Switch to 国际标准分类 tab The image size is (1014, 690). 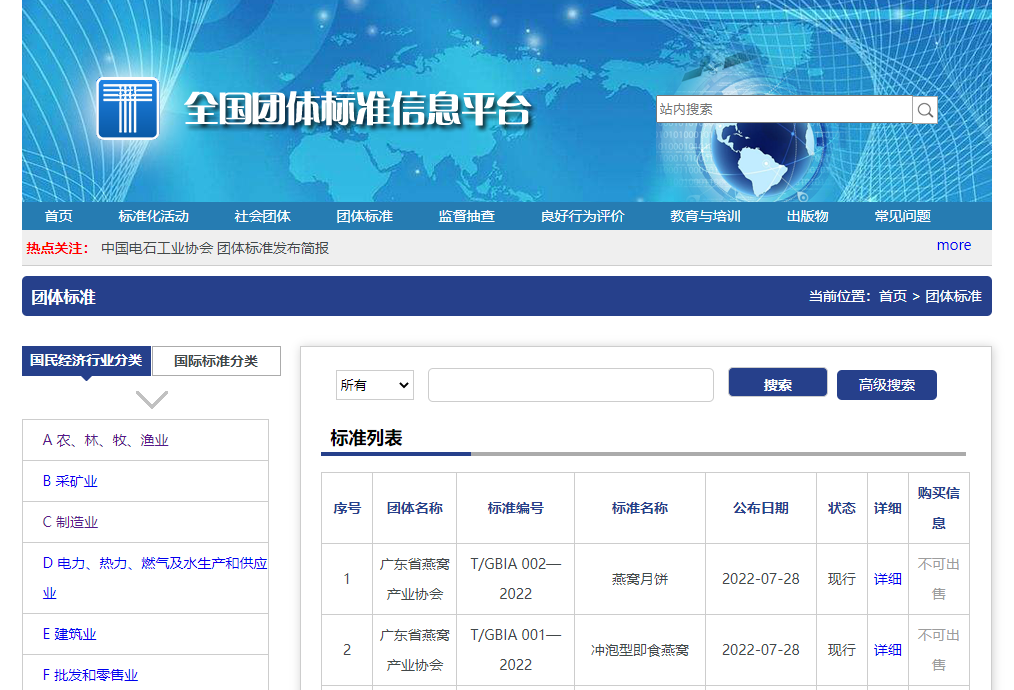(x=216, y=361)
